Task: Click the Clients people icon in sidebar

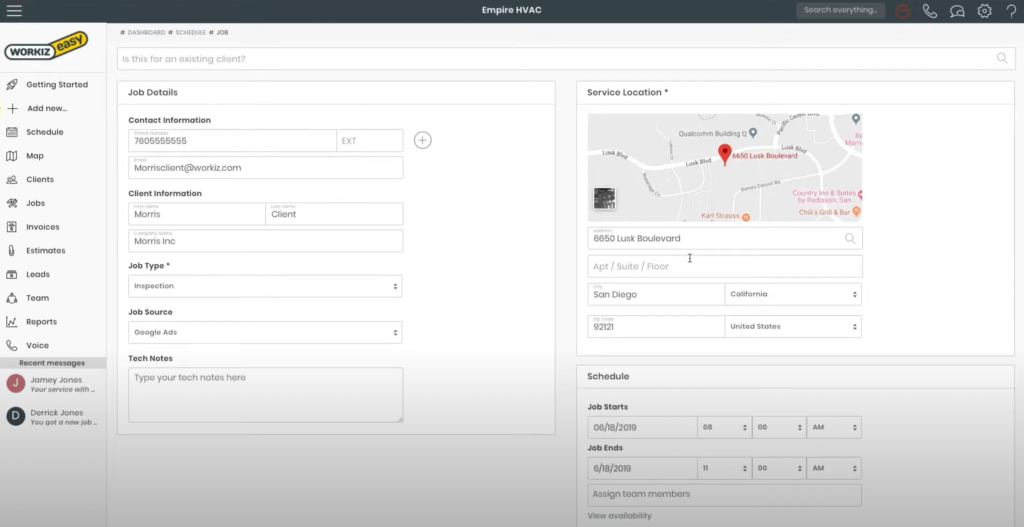Action: pos(12,180)
